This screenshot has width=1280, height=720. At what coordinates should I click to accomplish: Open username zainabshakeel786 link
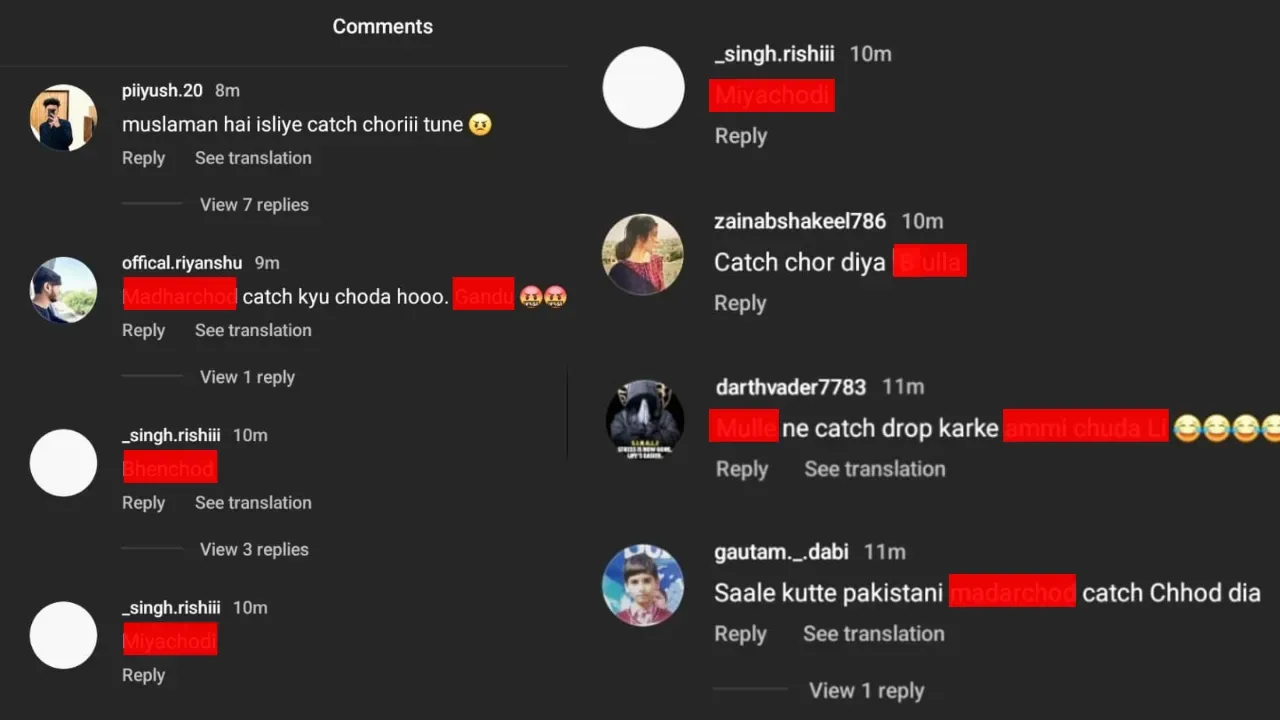tap(800, 221)
